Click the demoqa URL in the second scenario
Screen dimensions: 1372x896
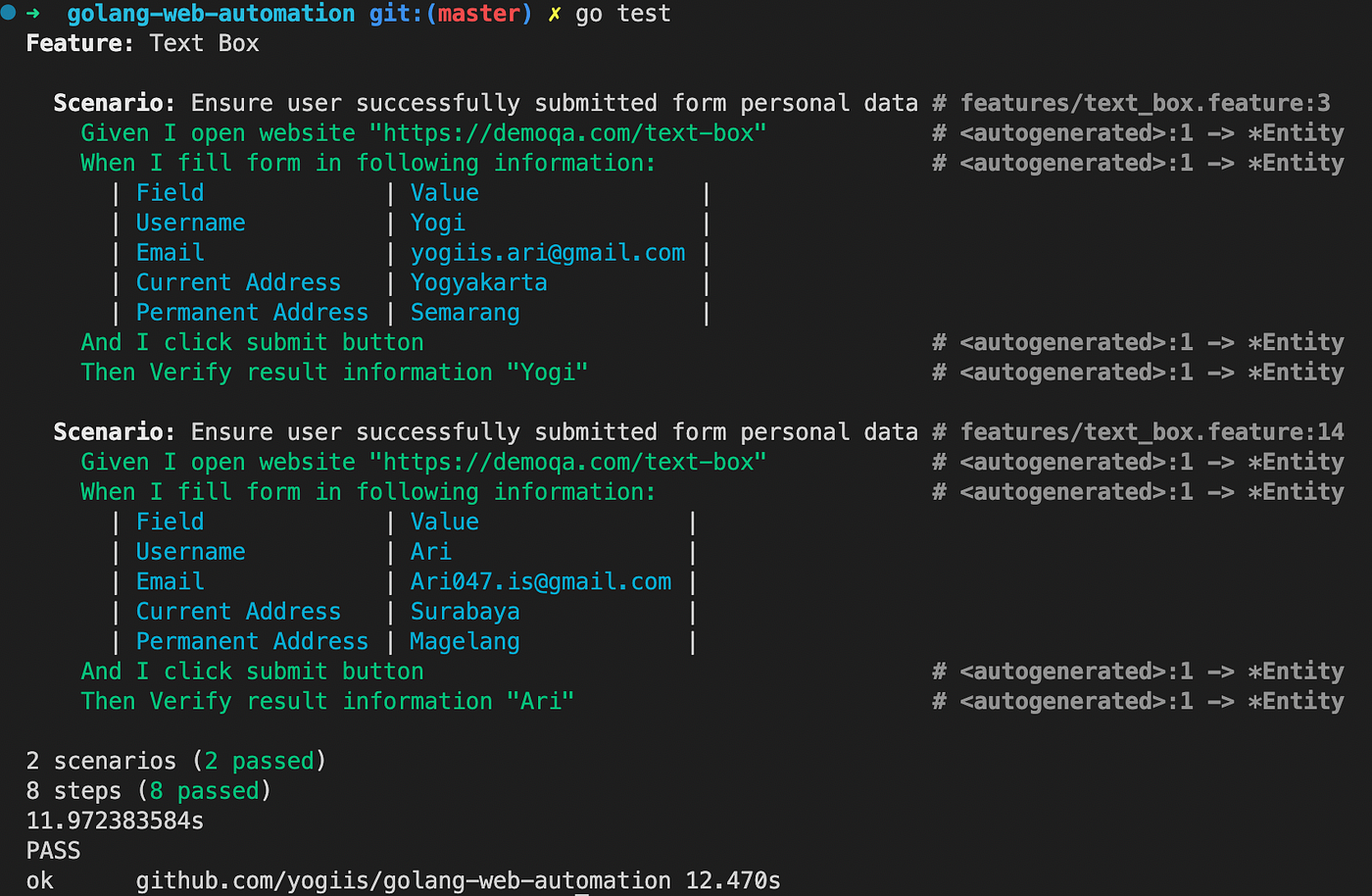pyautogui.click(x=567, y=463)
